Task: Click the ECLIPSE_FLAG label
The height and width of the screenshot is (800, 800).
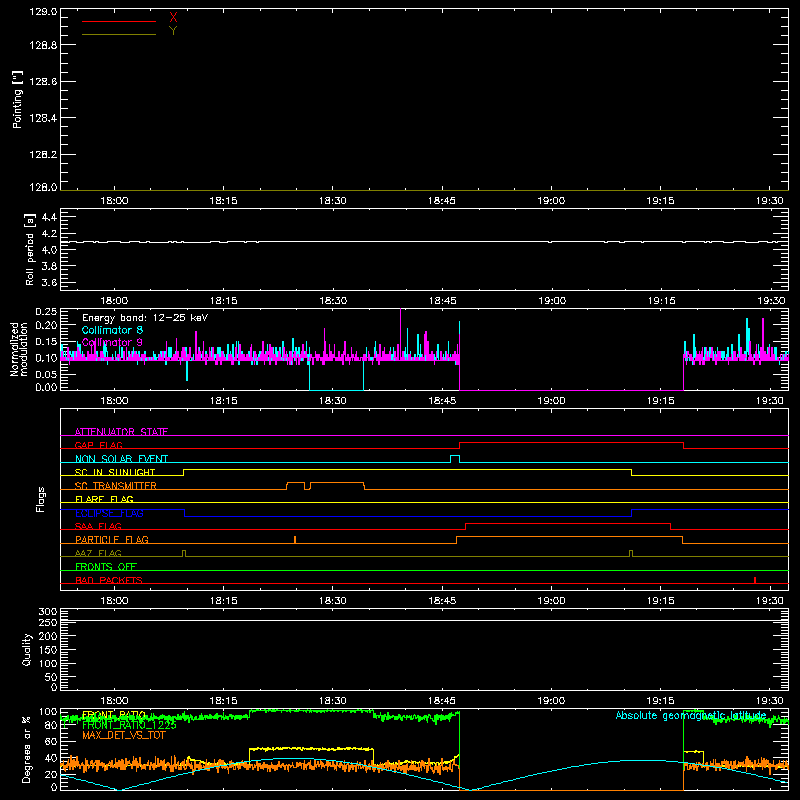Action: coord(109,513)
